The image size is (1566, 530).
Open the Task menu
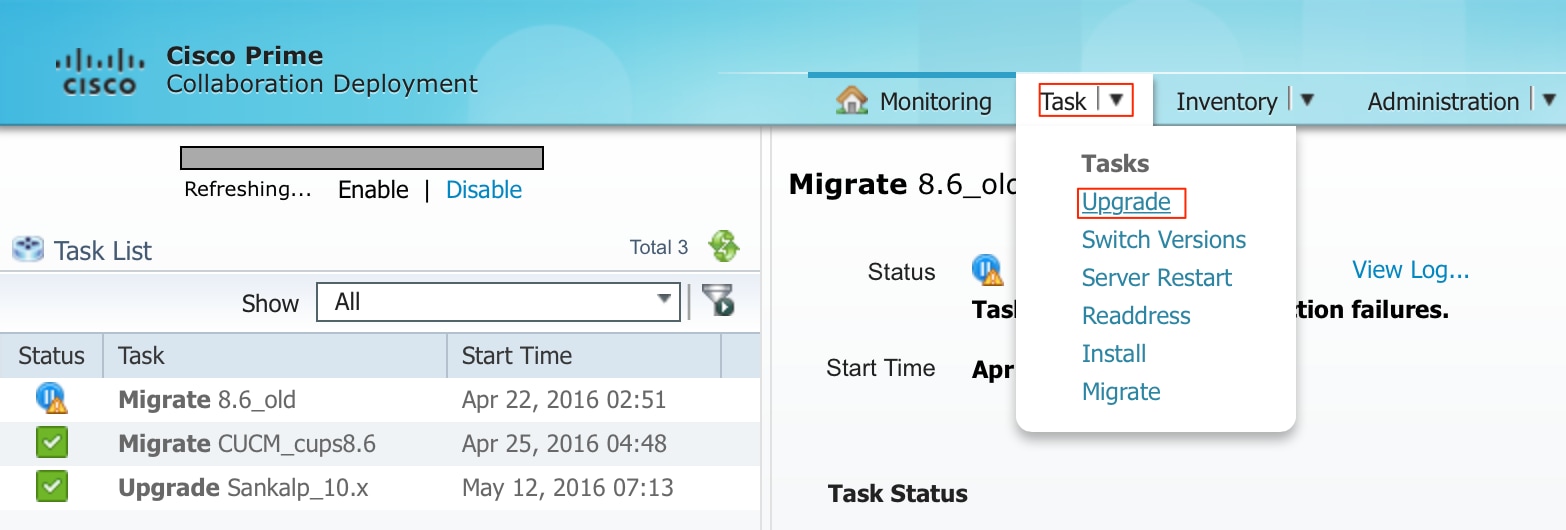point(1063,101)
